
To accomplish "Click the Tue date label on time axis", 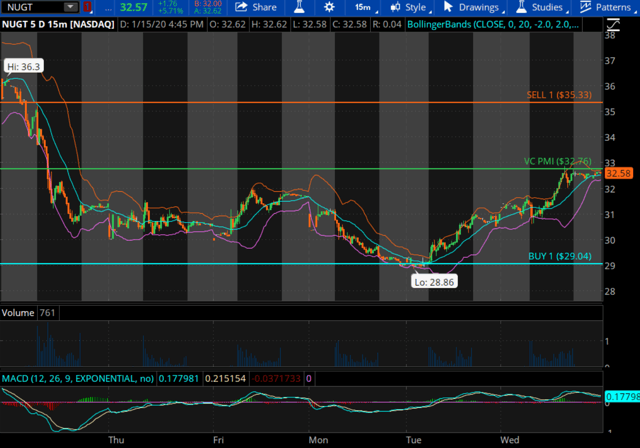I will coord(413,440).
